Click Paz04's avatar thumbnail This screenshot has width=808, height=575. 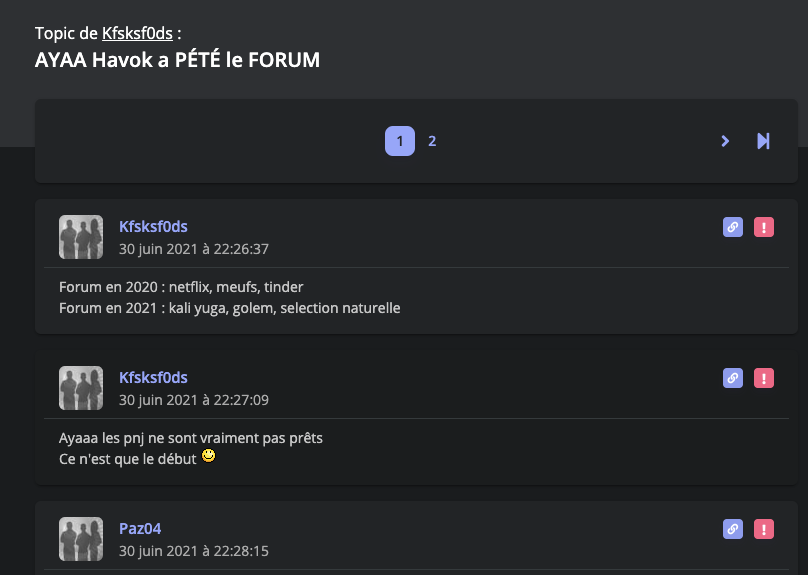[x=81, y=539]
